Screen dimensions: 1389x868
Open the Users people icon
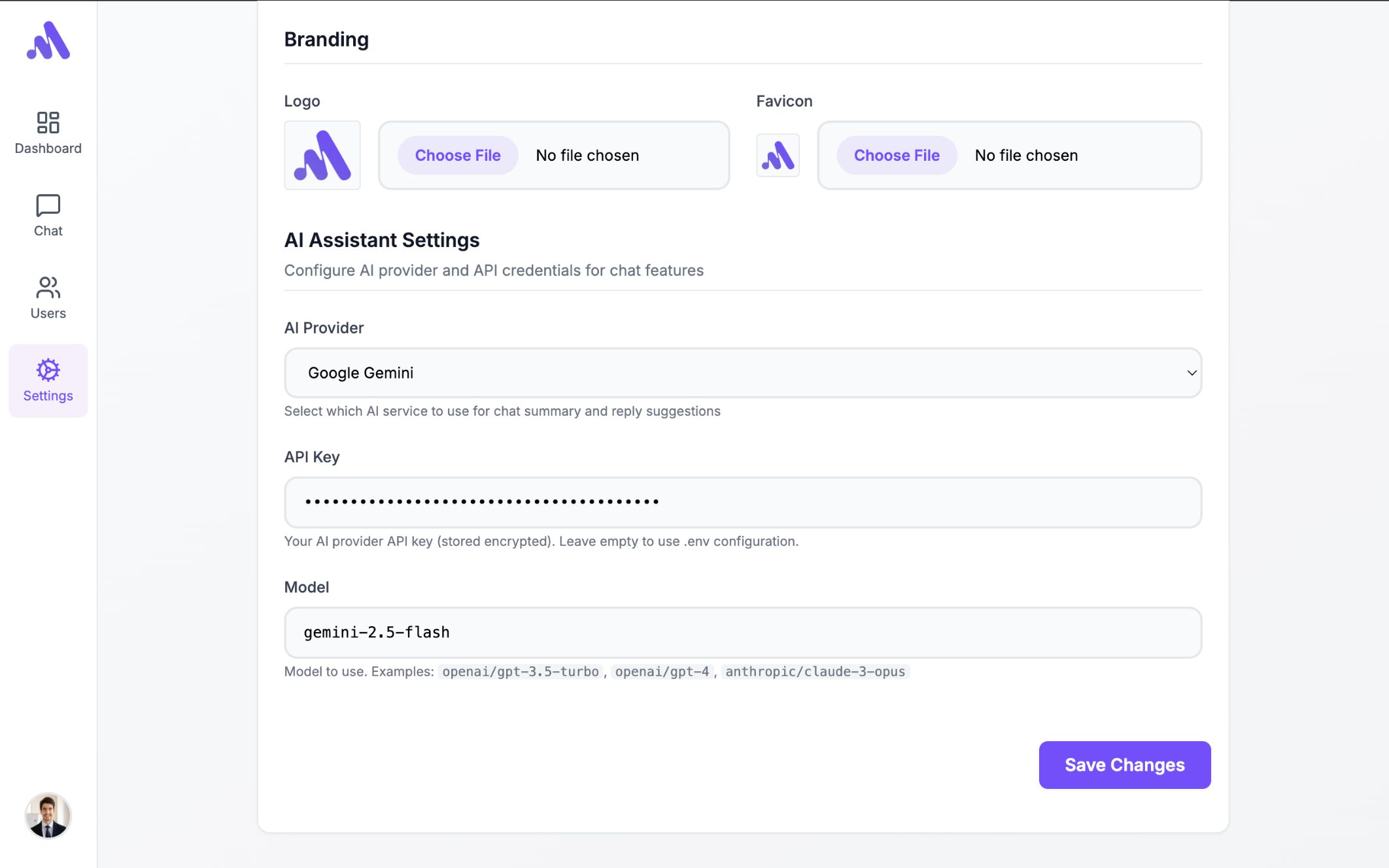[48, 288]
